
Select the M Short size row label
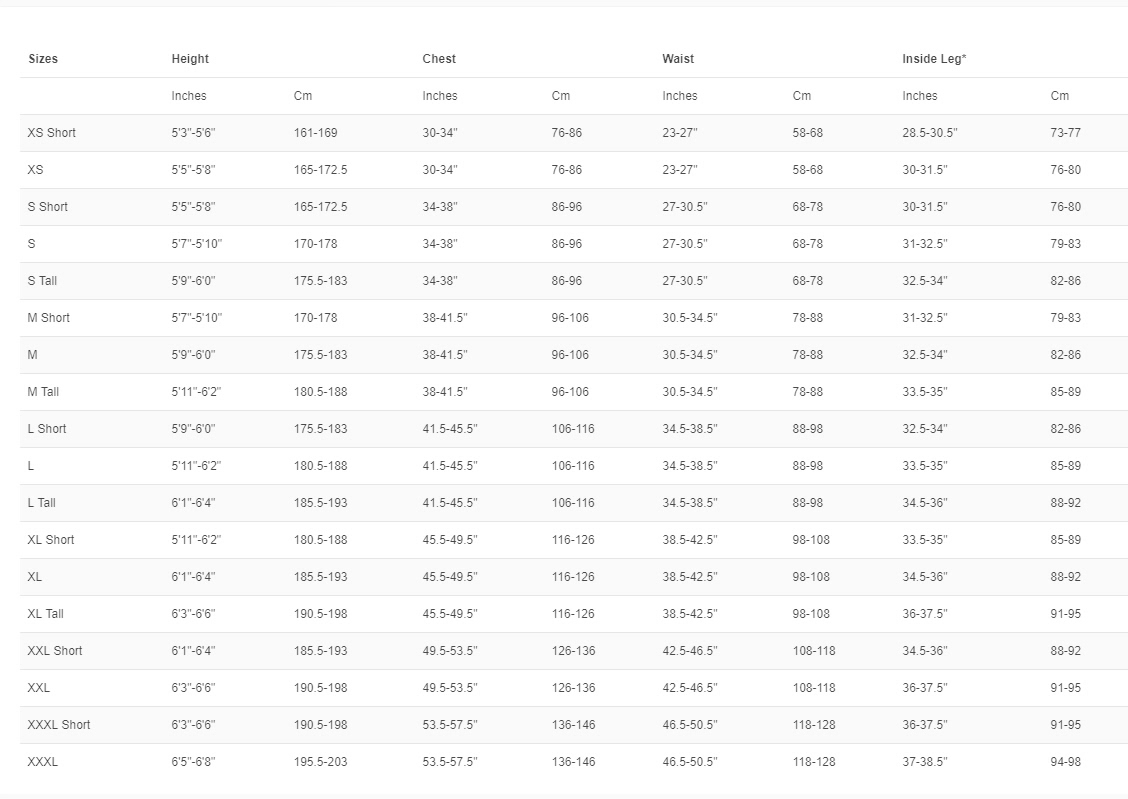(x=49, y=318)
